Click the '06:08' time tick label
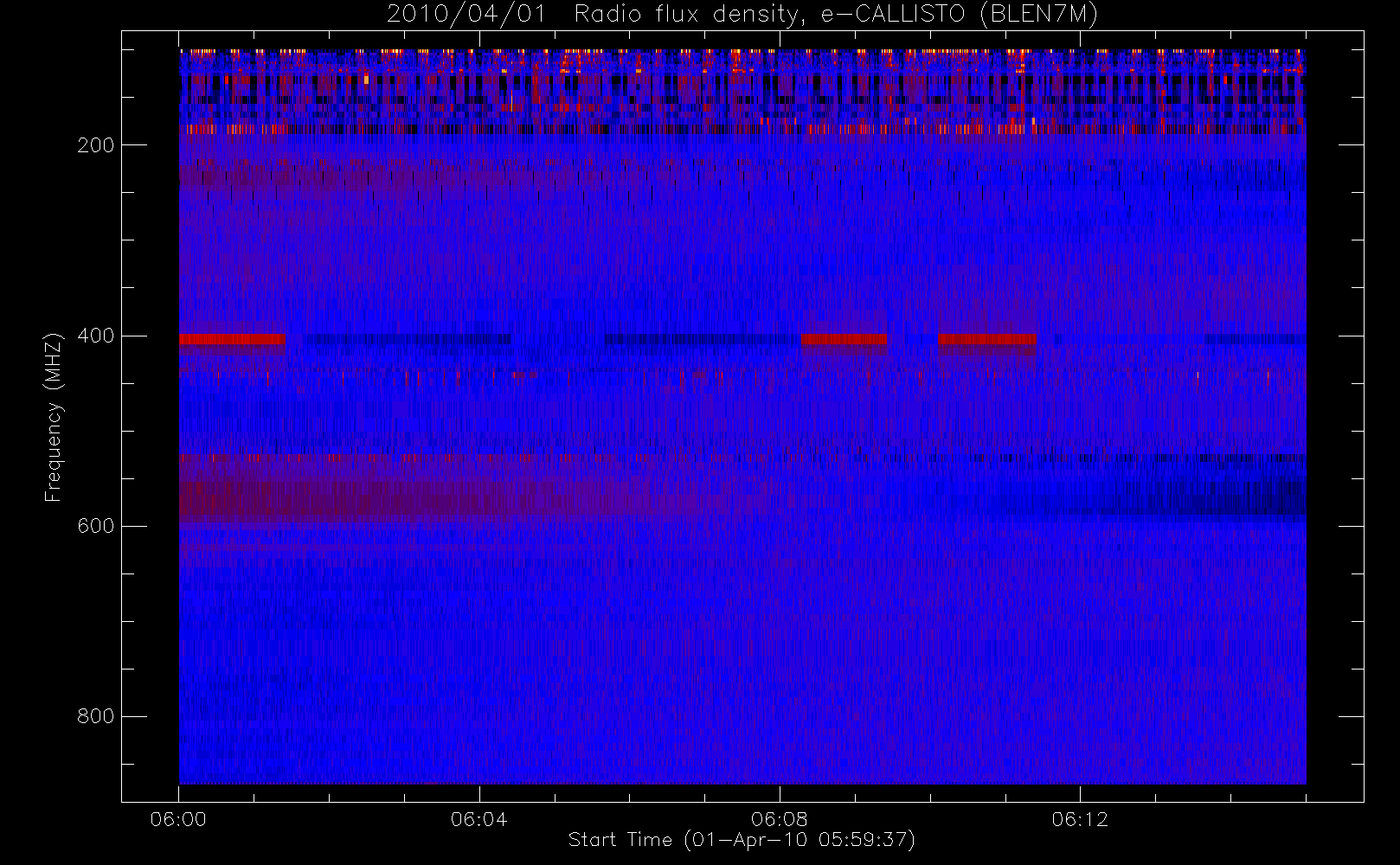Viewport: 1400px width, 865px height. click(x=780, y=819)
